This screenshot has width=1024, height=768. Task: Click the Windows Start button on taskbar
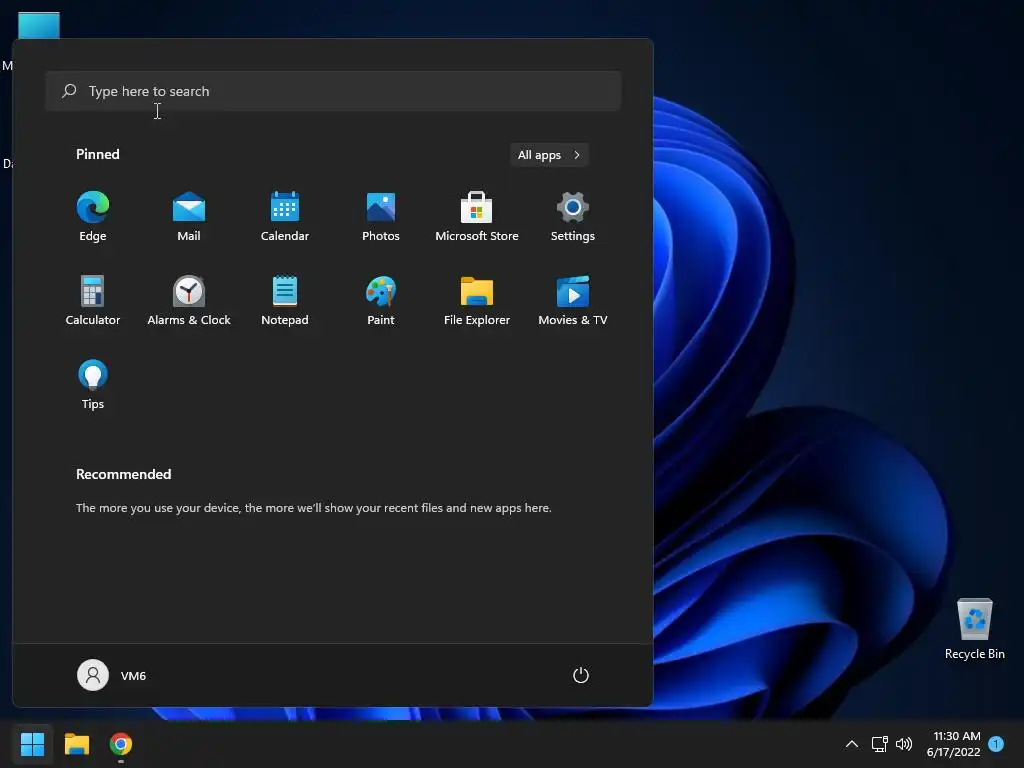point(32,744)
